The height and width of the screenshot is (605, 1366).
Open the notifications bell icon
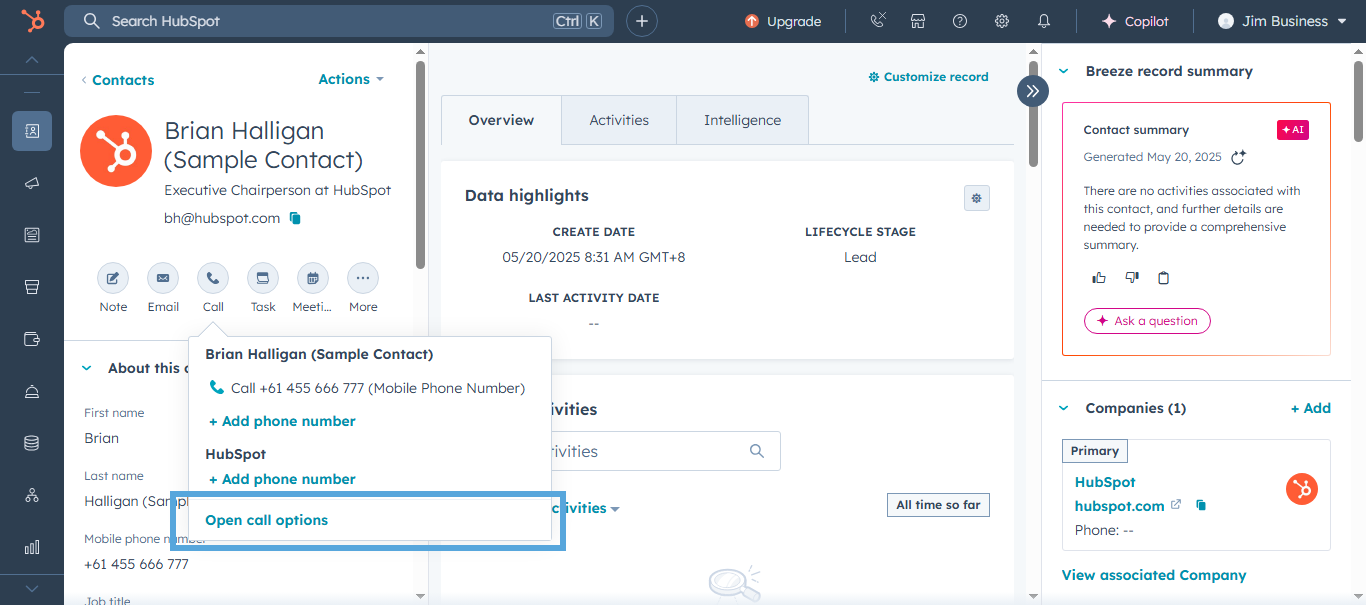point(1043,20)
